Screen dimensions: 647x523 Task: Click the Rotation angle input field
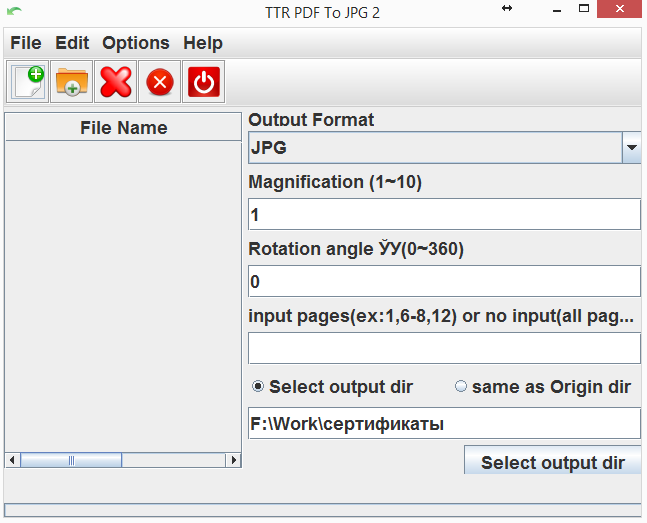tap(444, 282)
